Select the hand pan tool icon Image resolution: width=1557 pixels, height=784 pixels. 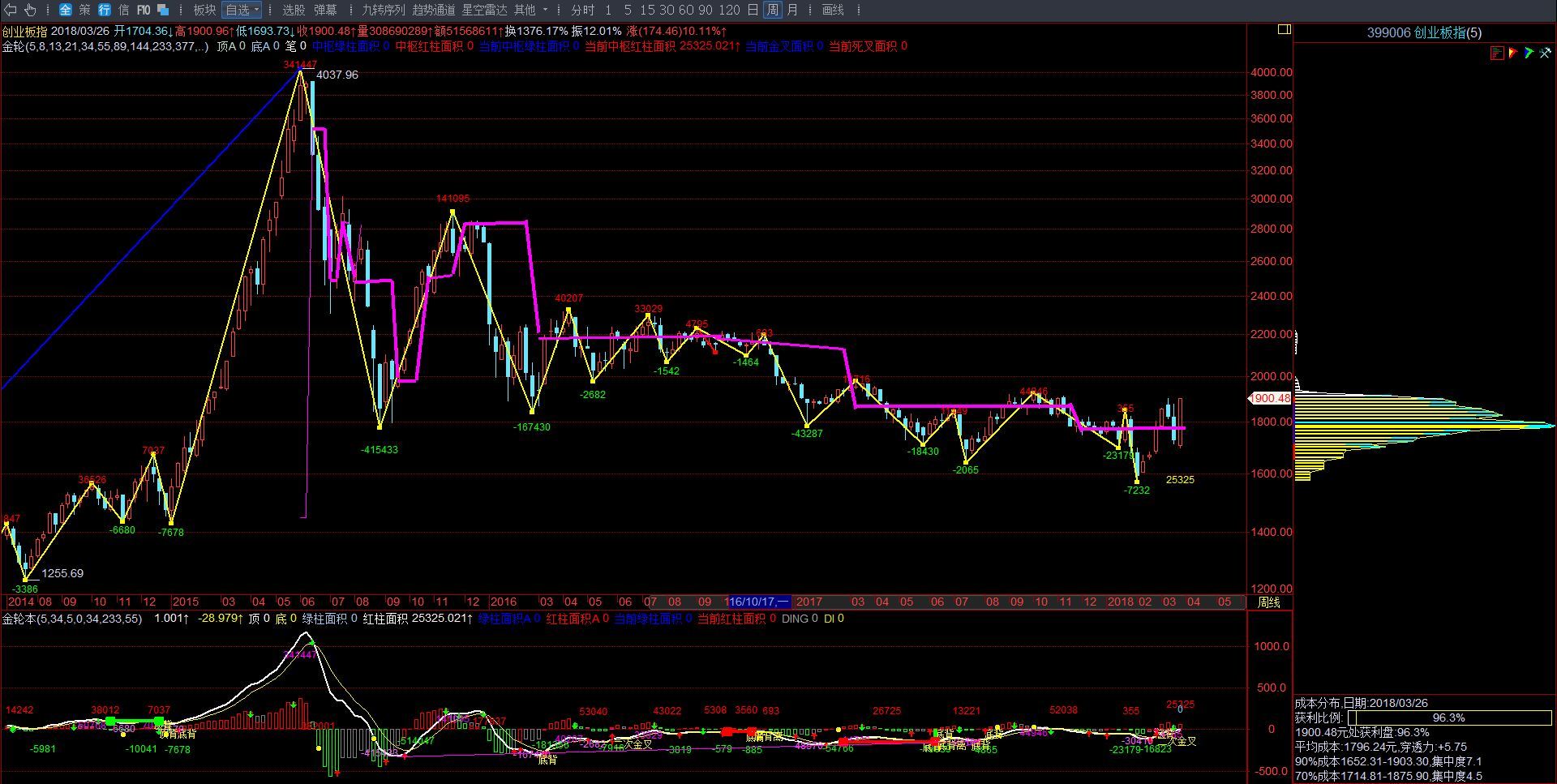31,10
